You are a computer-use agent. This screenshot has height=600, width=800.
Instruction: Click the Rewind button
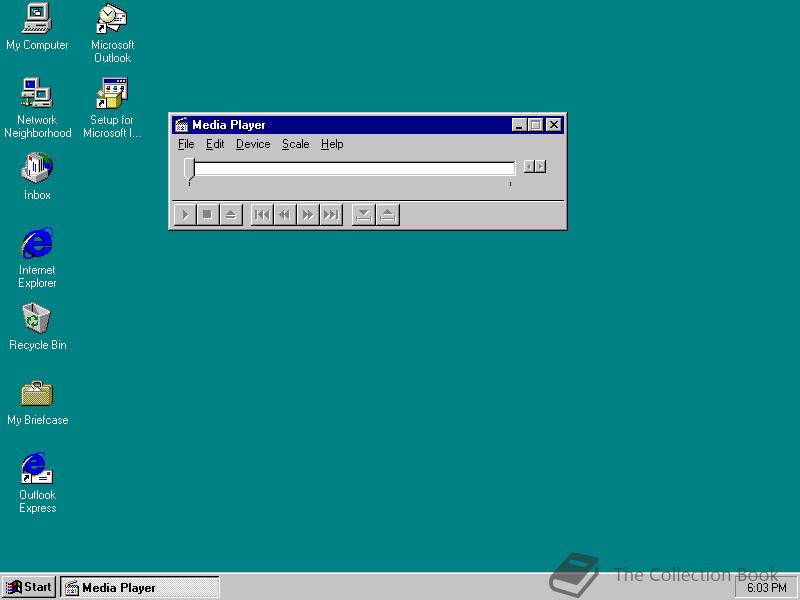click(x=285, y=215)
